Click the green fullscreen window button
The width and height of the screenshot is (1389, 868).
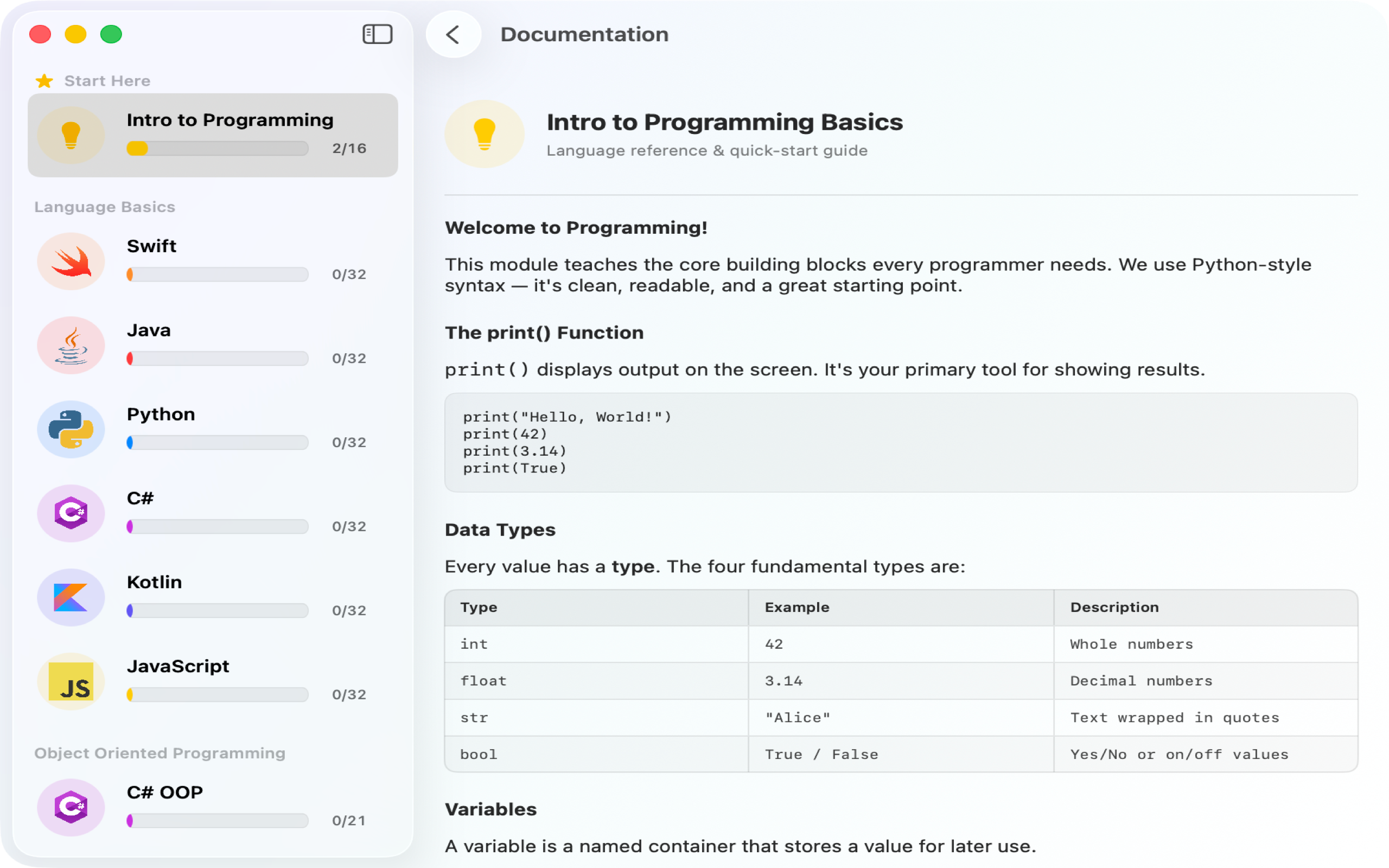pos(111,34)
